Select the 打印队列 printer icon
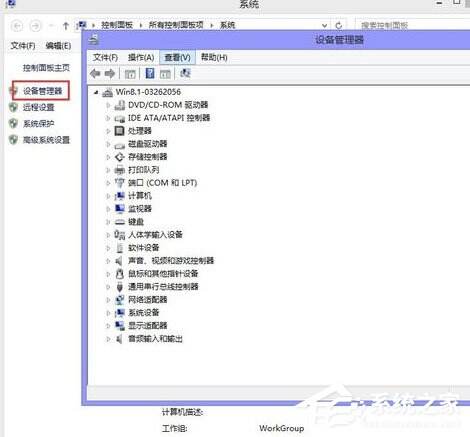Screen dimensions: 470x437 click(119, 170)
